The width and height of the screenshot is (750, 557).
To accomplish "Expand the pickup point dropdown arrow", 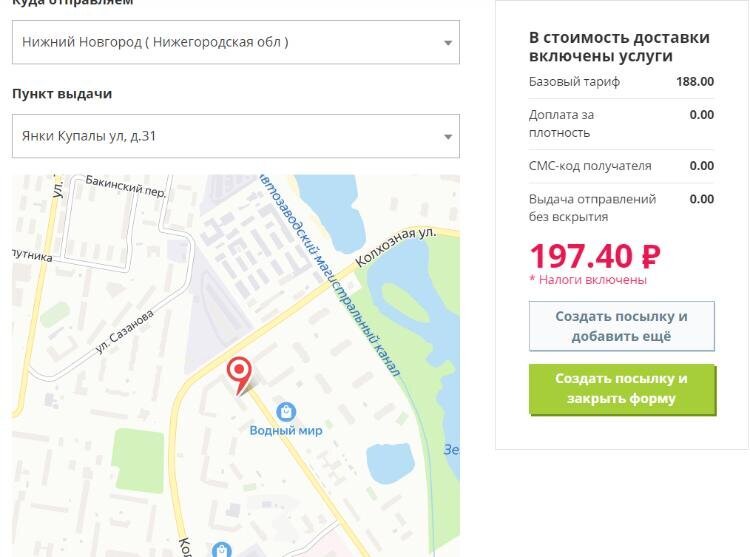I will point(448,137).
